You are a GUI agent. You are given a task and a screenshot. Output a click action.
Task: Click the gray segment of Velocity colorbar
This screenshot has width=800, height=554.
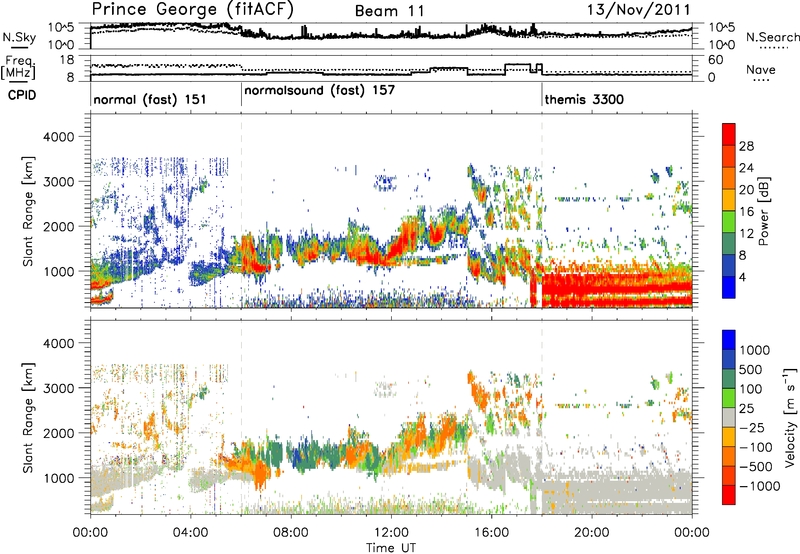pos(729,417)
